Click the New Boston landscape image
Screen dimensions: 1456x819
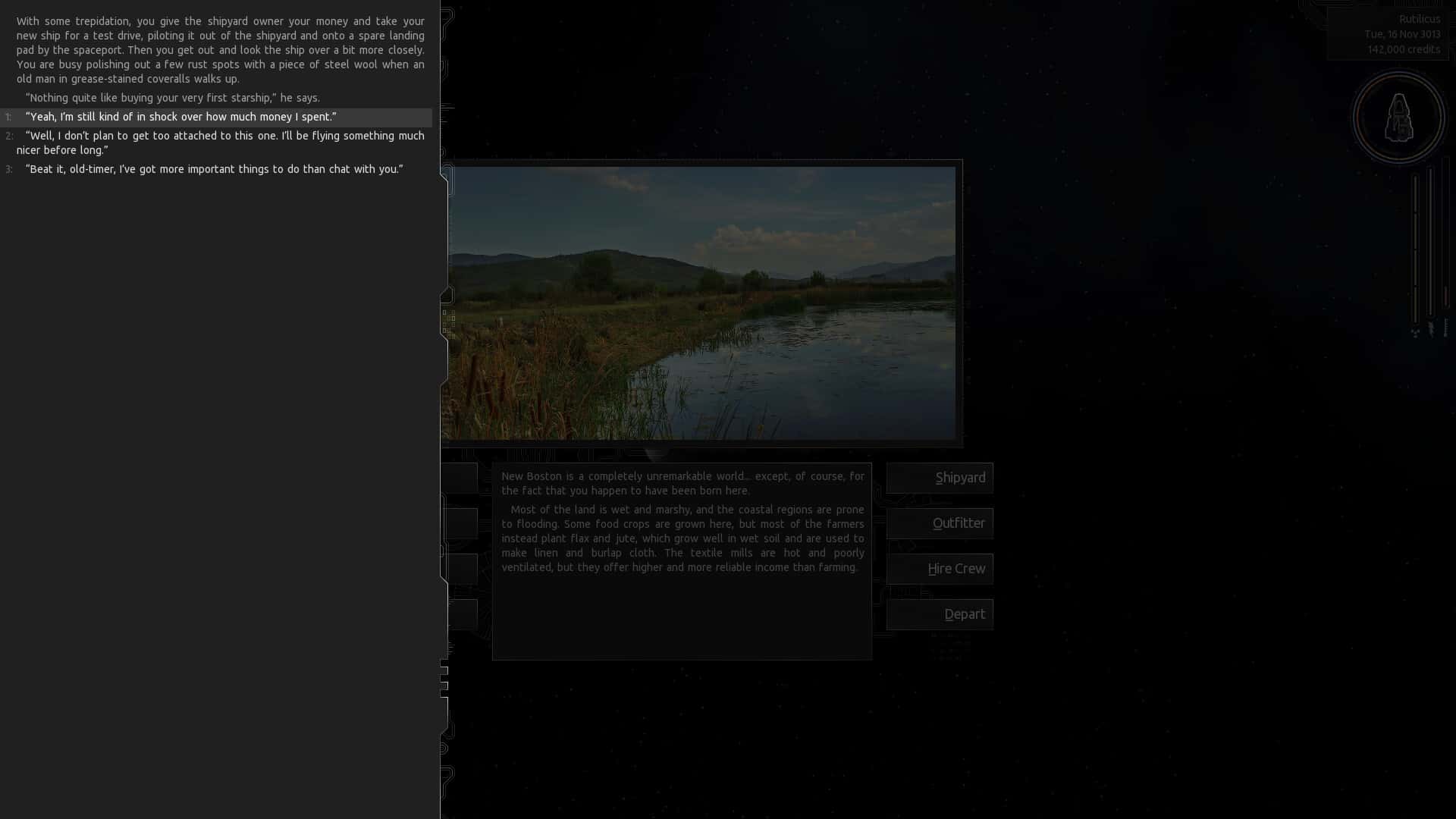point(705,303)
